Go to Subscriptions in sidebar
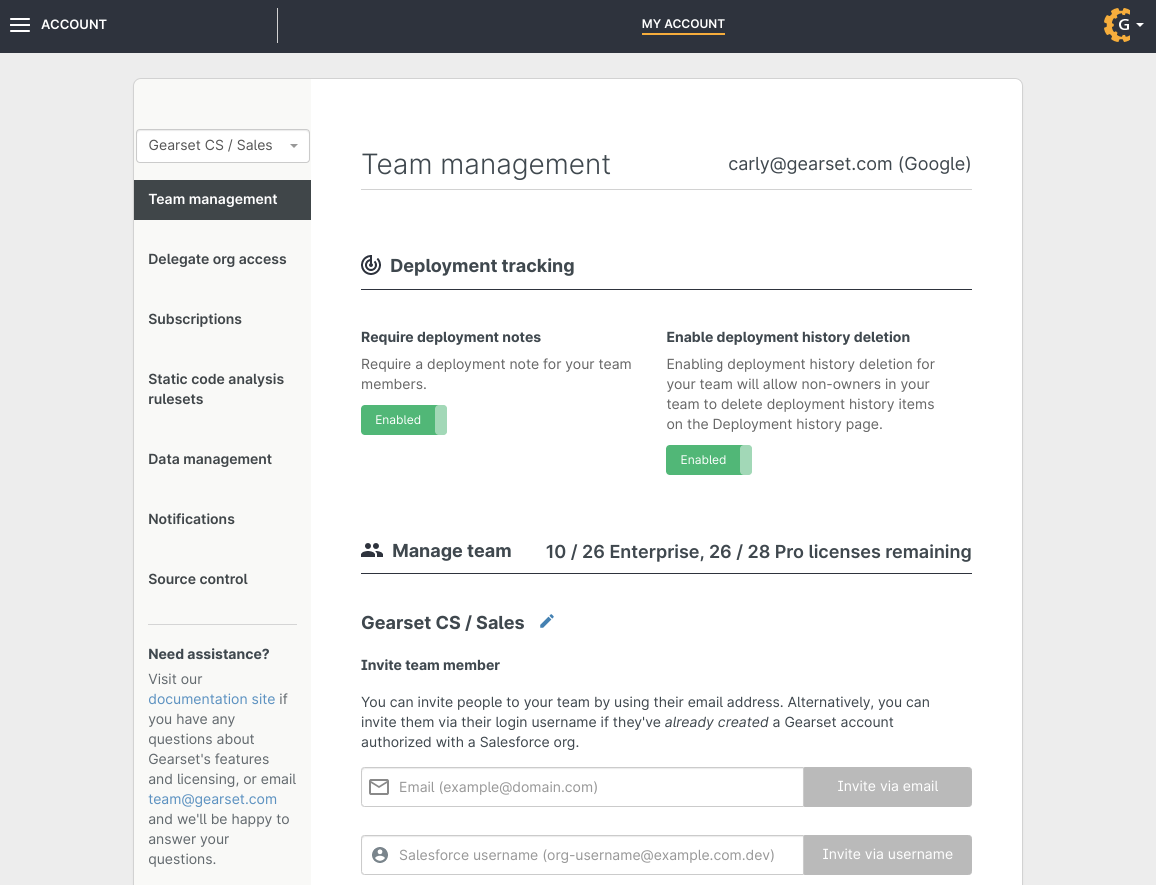 tap(195, 319)
